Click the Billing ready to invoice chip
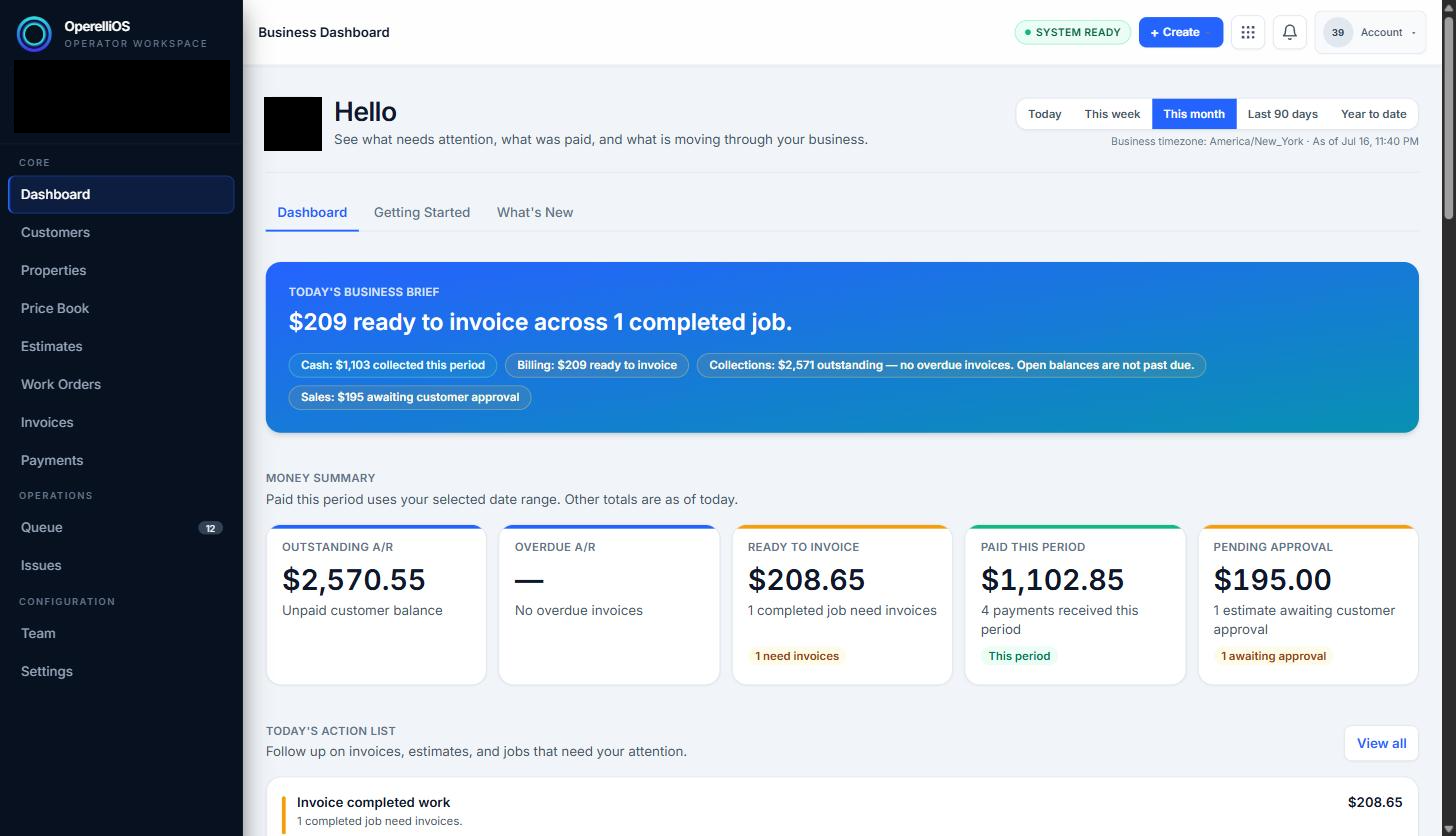The height and width of the screenshot is (836, 1456). [597, 365]
